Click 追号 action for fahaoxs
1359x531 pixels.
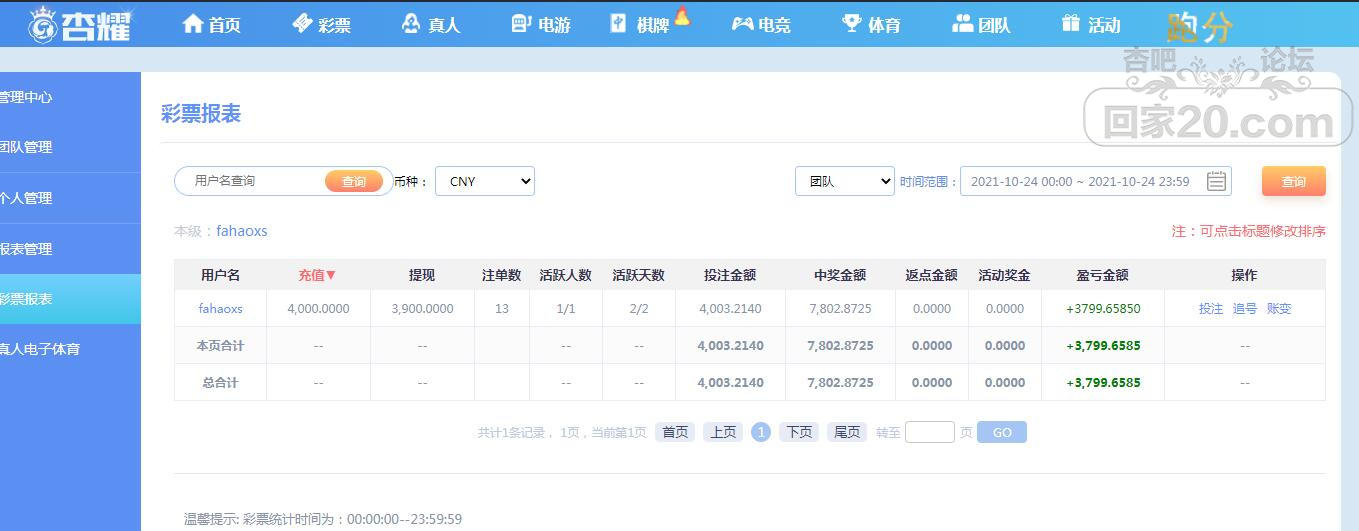[1245, 309]
